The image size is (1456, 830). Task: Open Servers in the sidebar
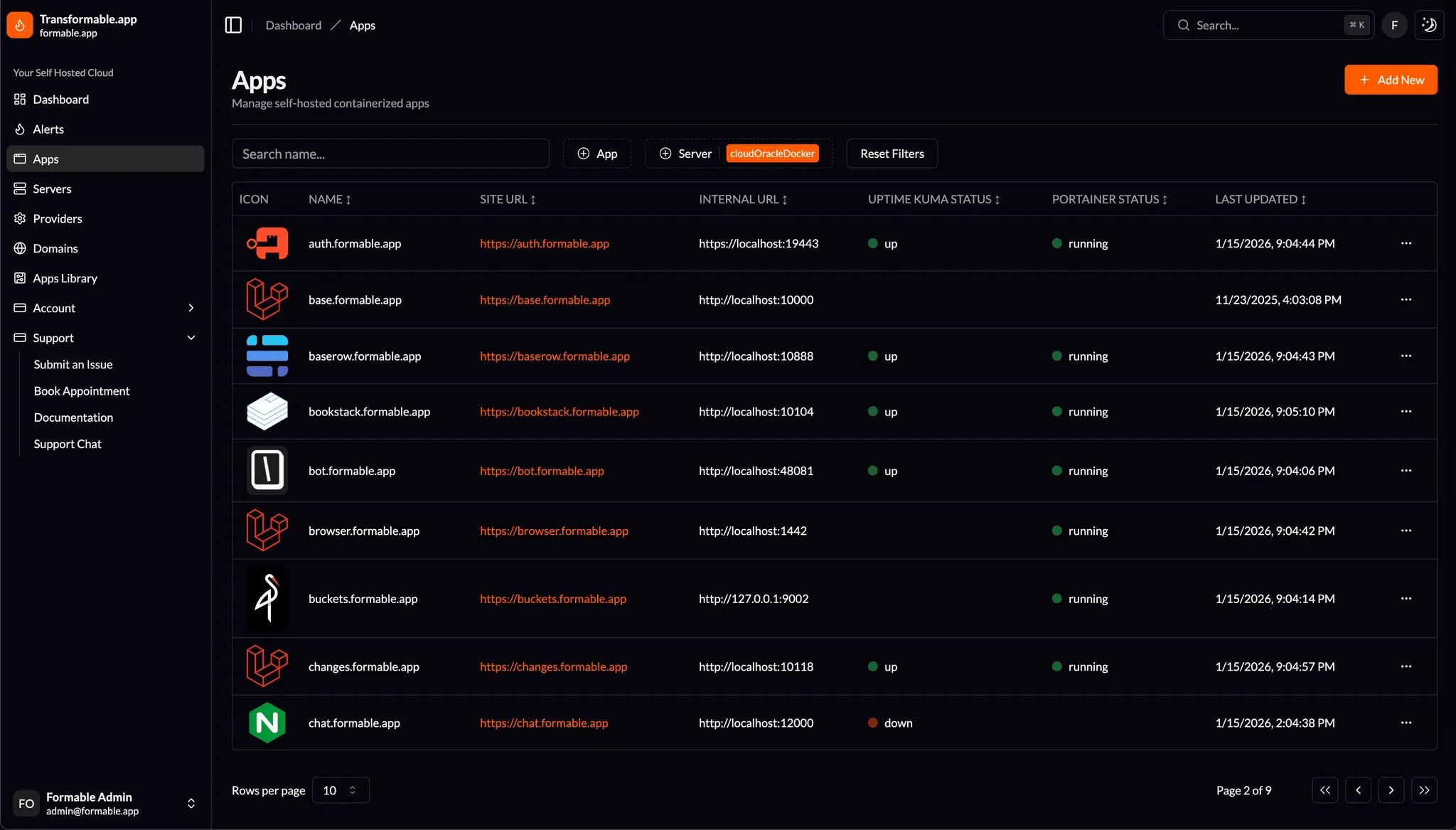click(105, 189)
